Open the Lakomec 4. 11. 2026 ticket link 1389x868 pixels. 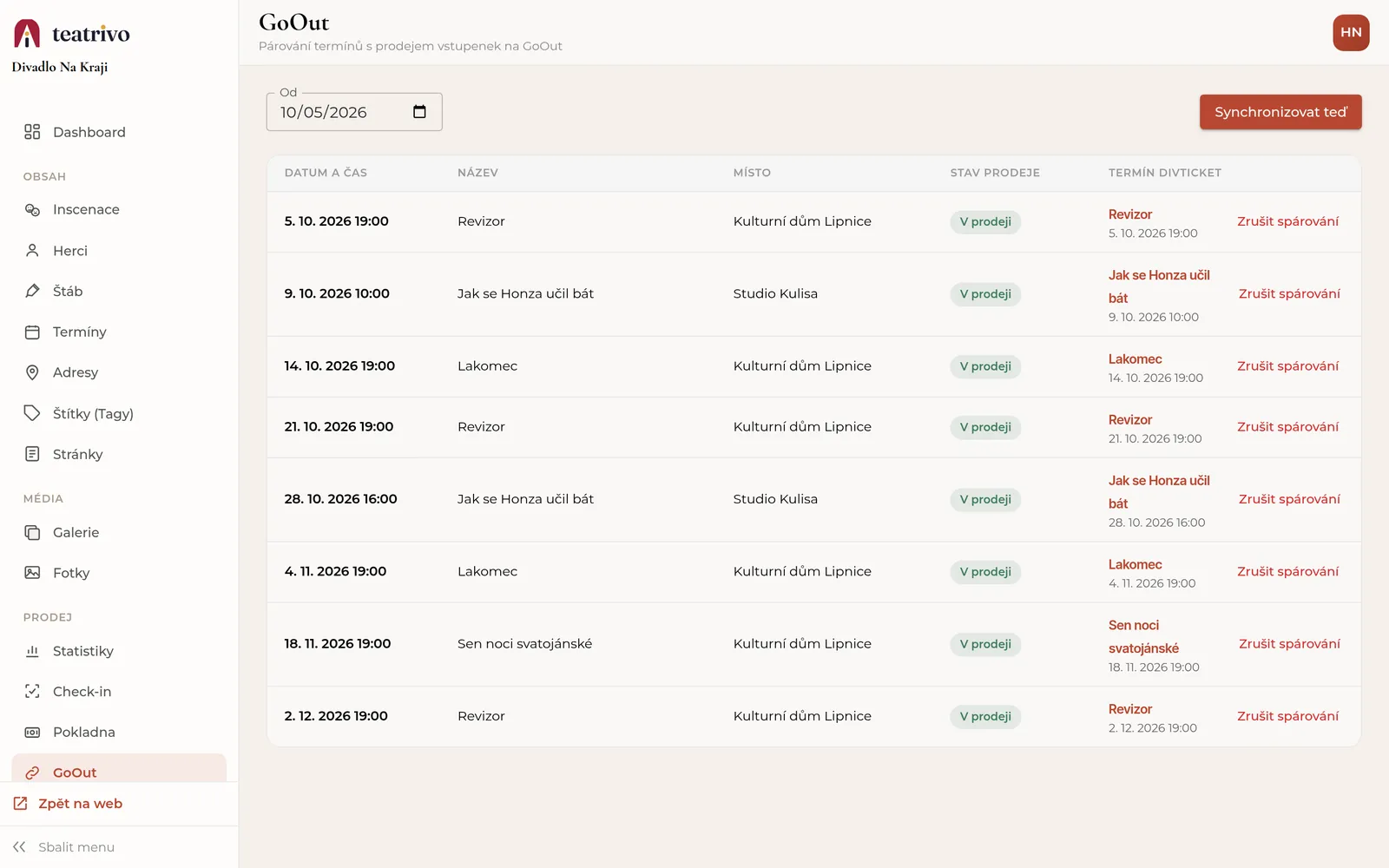coord(1135,564)
